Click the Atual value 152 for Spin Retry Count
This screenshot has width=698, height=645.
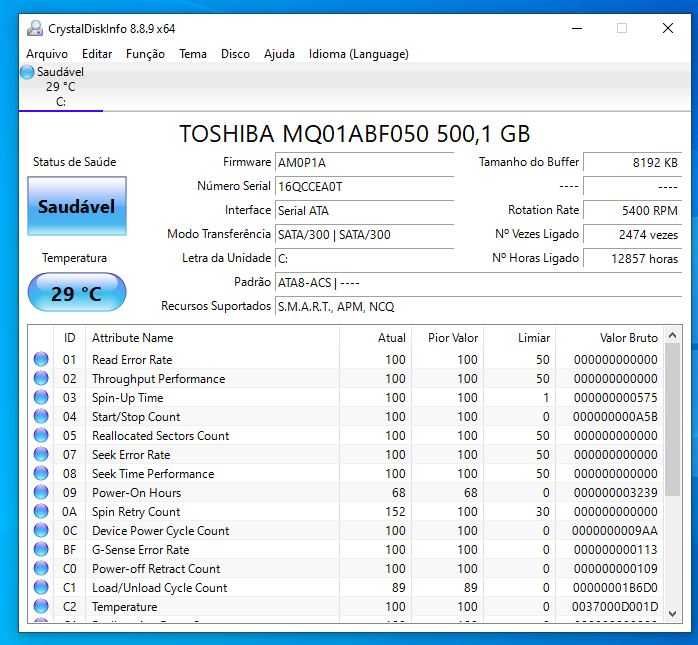[395, 511]
